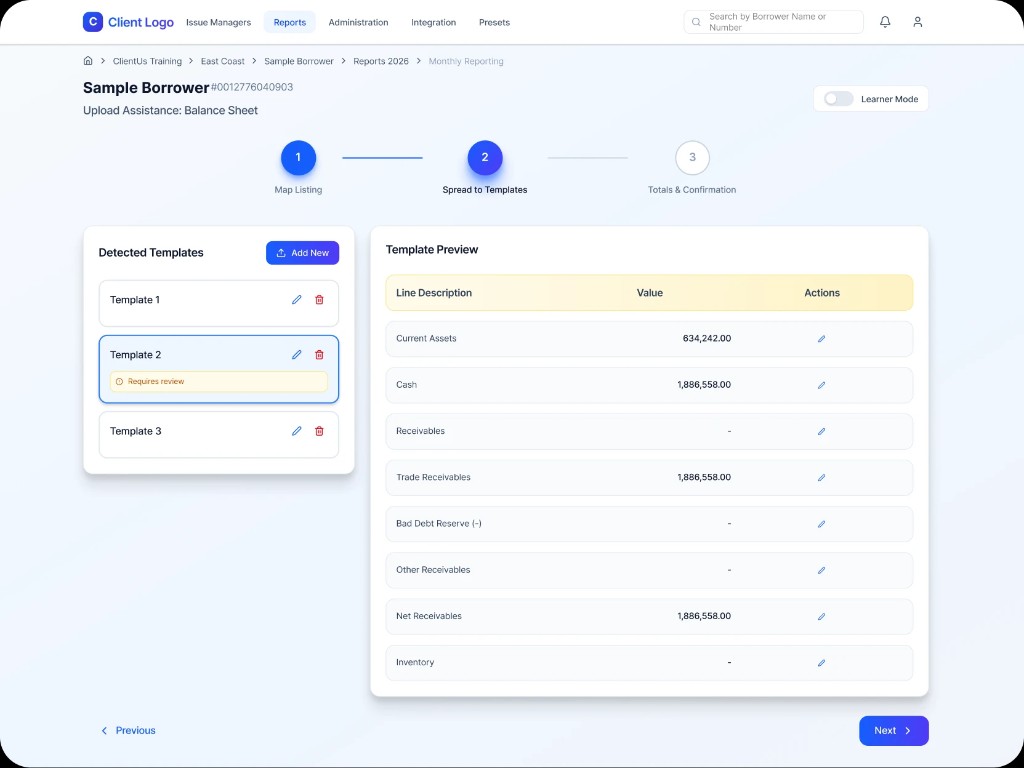This screenshot has height=768, width=1024.
Task: Delete Template 1 with trash icon
Action: coord(319,300)
